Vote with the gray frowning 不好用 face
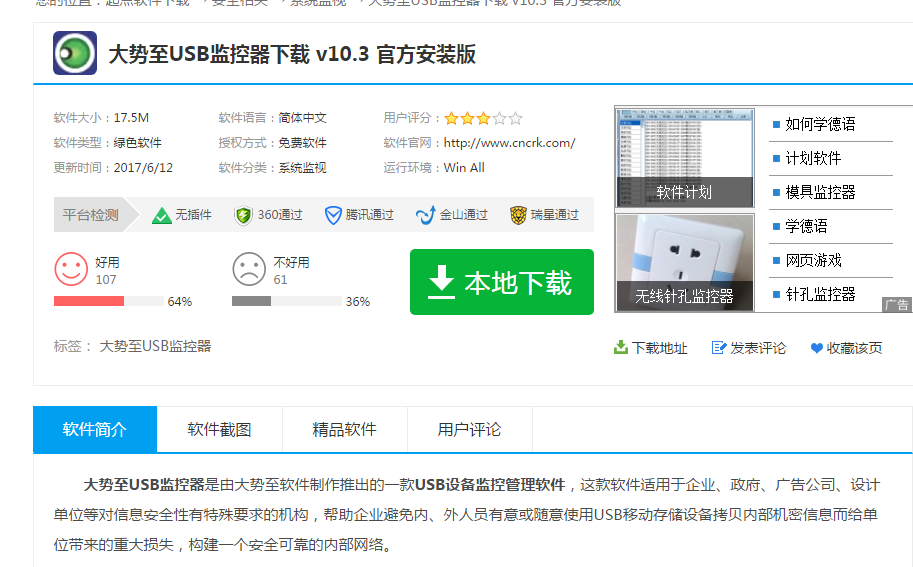The width and height of the screenshot is (913, 567). 249,269
